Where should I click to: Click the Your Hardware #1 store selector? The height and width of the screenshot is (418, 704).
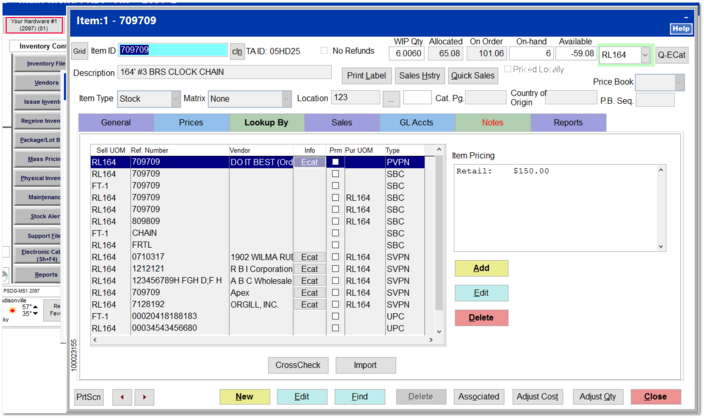34,25
